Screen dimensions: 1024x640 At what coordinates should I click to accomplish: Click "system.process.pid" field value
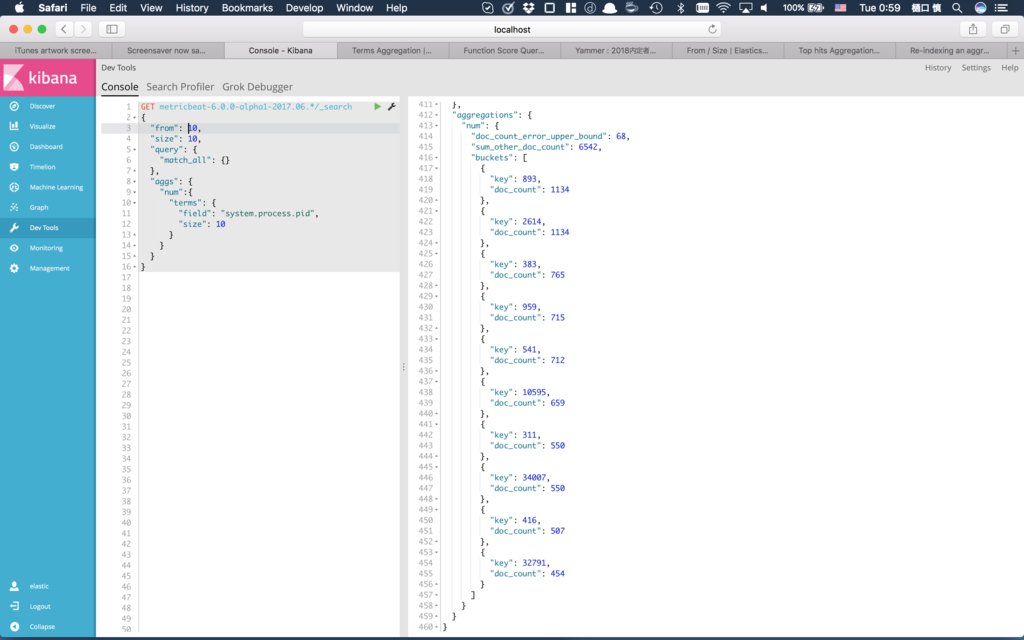click(x=269, y=214)
